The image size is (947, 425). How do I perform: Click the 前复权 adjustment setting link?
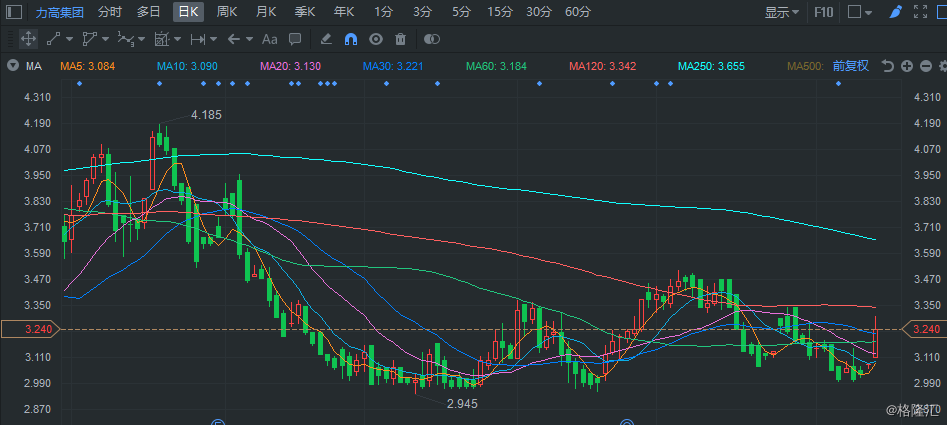coord(850,66)
